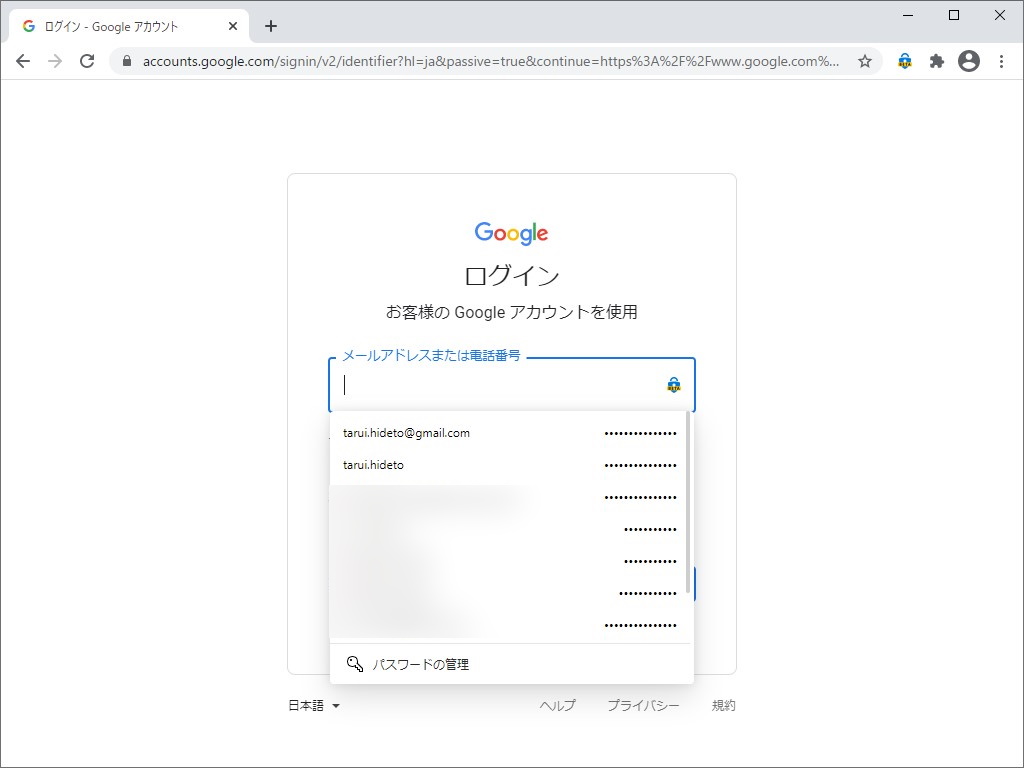Click the password key icon inside the email field
Screen dimensions: 1024x768
coord(675,384)
